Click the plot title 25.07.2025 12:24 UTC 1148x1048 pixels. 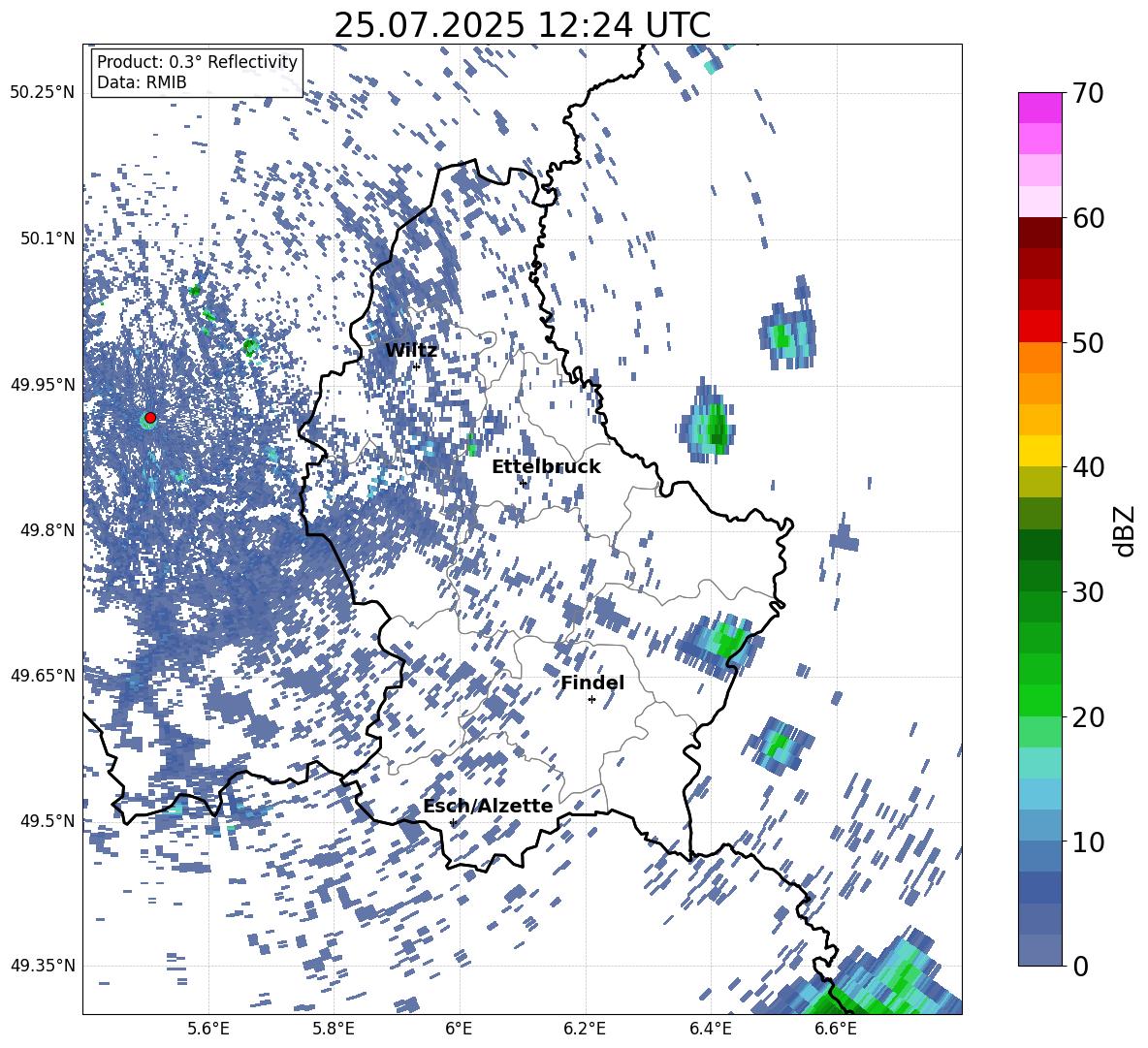522,25
